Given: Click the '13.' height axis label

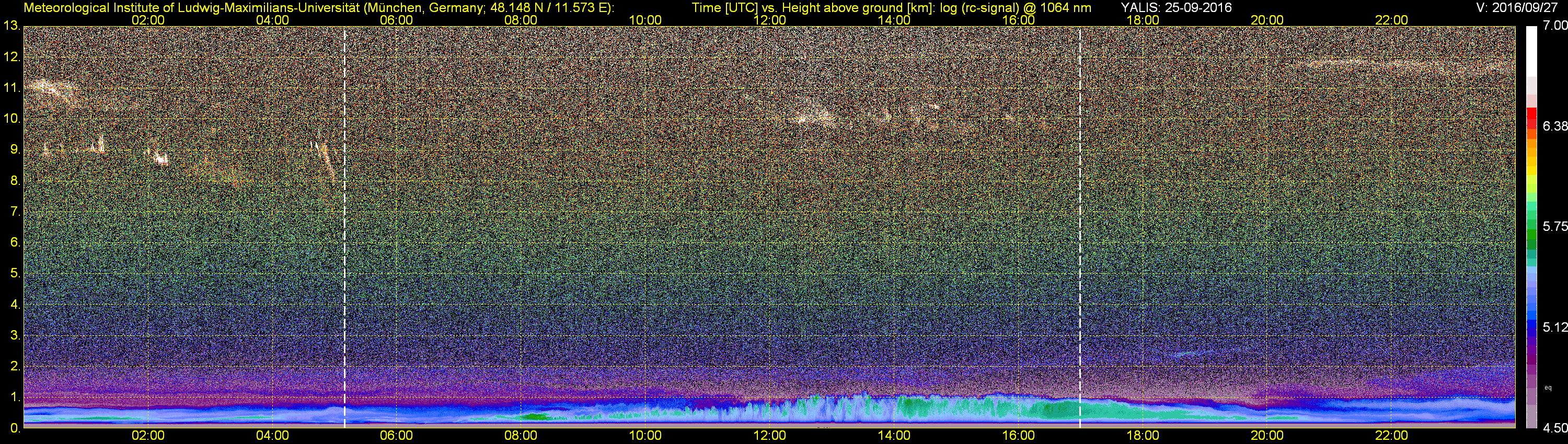Looking at the screenshot, I should coord(11,26).
